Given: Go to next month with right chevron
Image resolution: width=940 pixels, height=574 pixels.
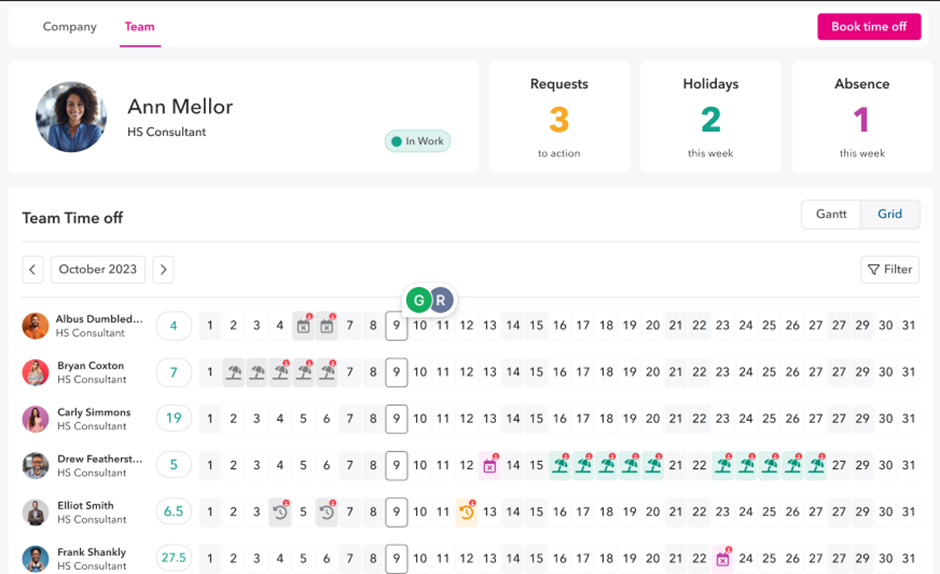Looking at the screenshot, I should [x=163, y=269].
